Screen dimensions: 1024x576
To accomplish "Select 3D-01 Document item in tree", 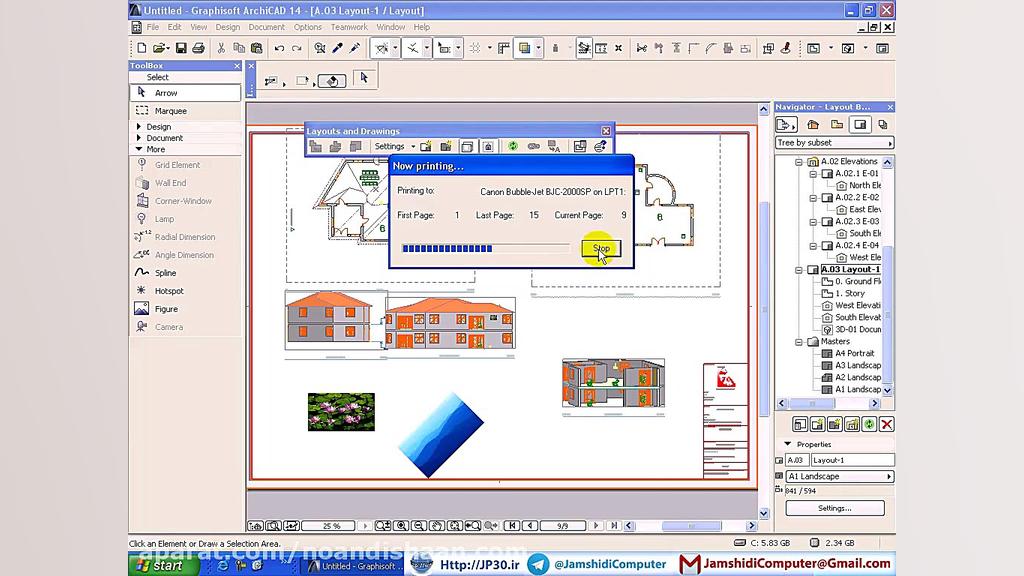I will [x=858, y=329].
